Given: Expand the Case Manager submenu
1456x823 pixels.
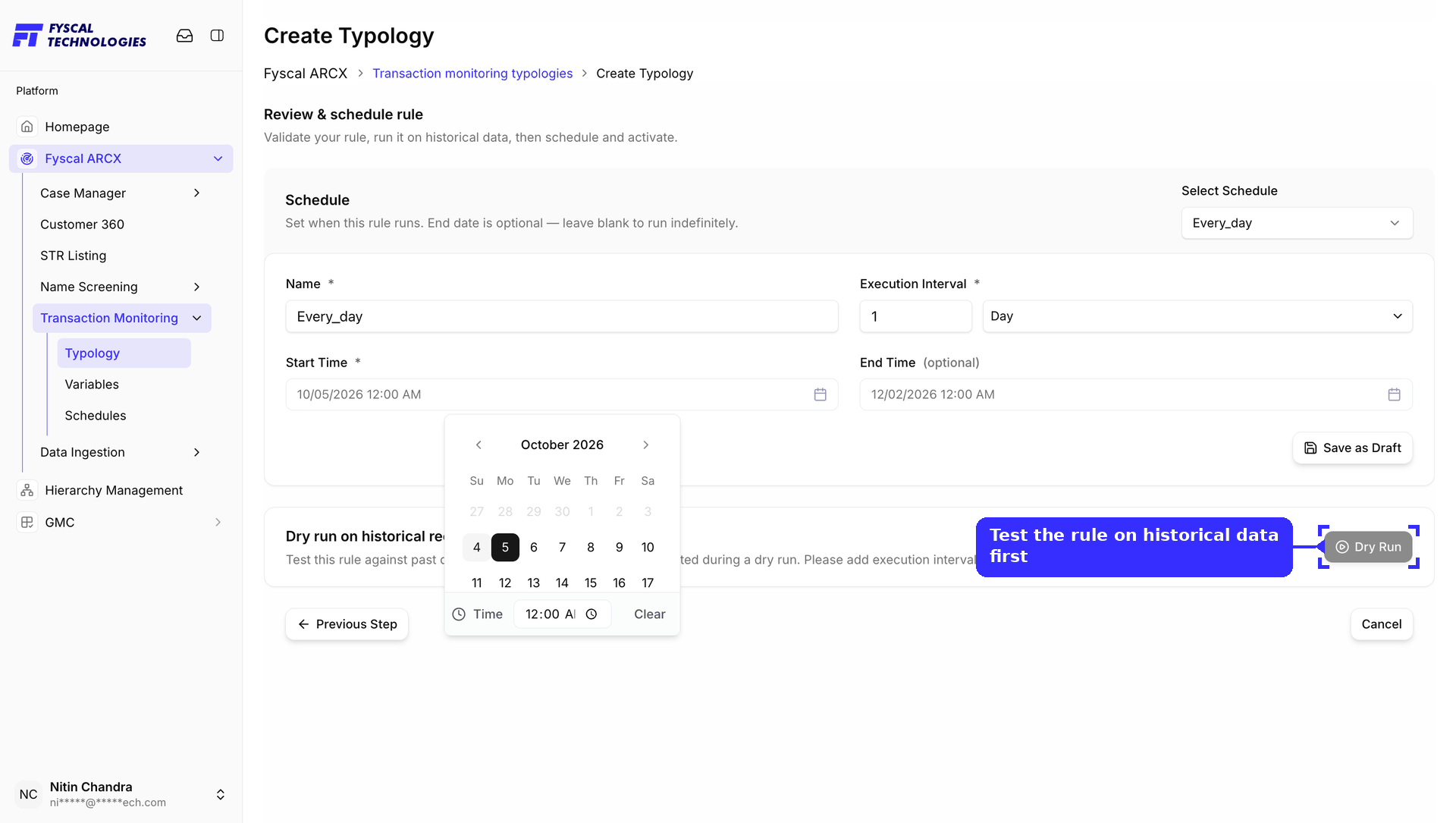Looking at the screenshot, I should coord(196,193).
